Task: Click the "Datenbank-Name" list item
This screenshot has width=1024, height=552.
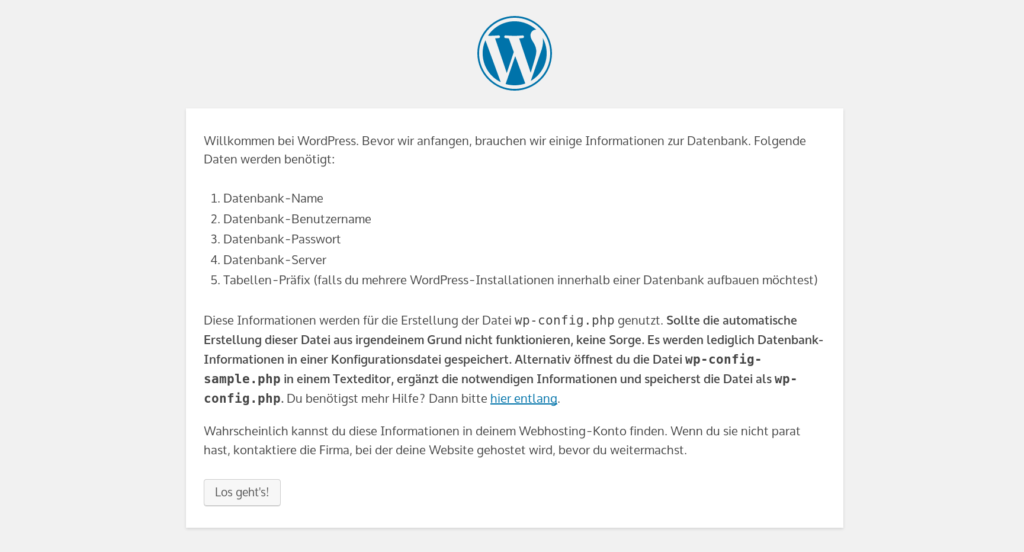Action: (x=273, y=199)
